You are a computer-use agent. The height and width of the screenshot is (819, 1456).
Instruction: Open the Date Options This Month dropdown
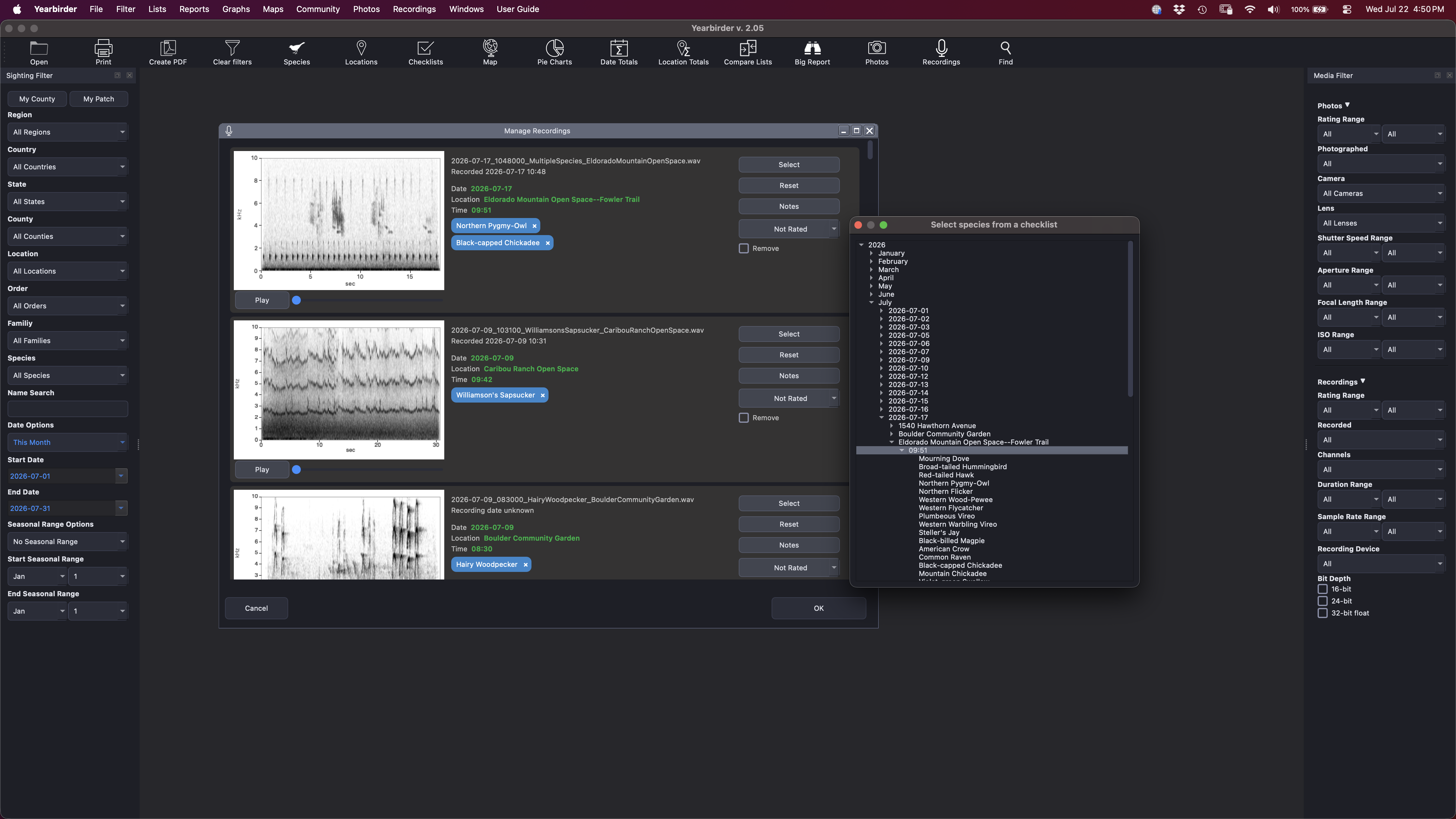point(68,443)
